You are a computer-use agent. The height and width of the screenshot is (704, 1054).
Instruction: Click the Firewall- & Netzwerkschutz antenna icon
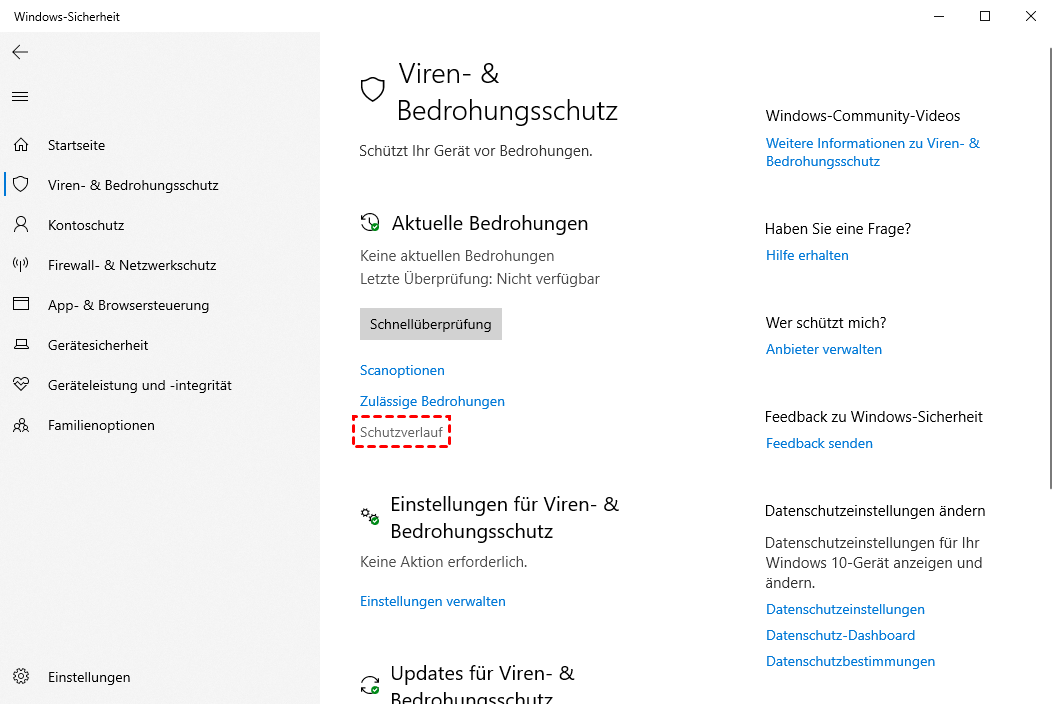coord(21,265)
